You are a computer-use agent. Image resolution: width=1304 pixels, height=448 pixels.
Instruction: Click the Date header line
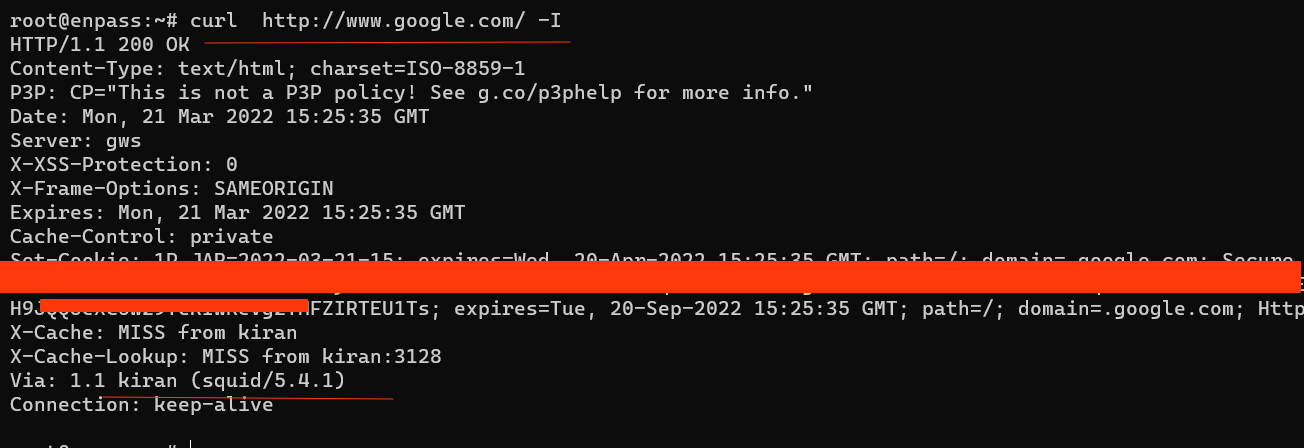point(220,116)
